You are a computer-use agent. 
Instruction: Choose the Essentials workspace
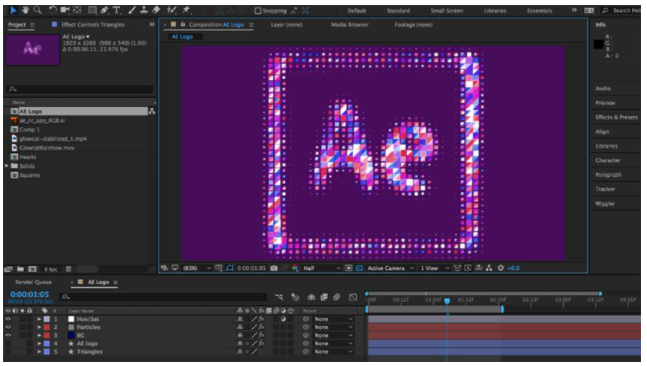(539, 11)
